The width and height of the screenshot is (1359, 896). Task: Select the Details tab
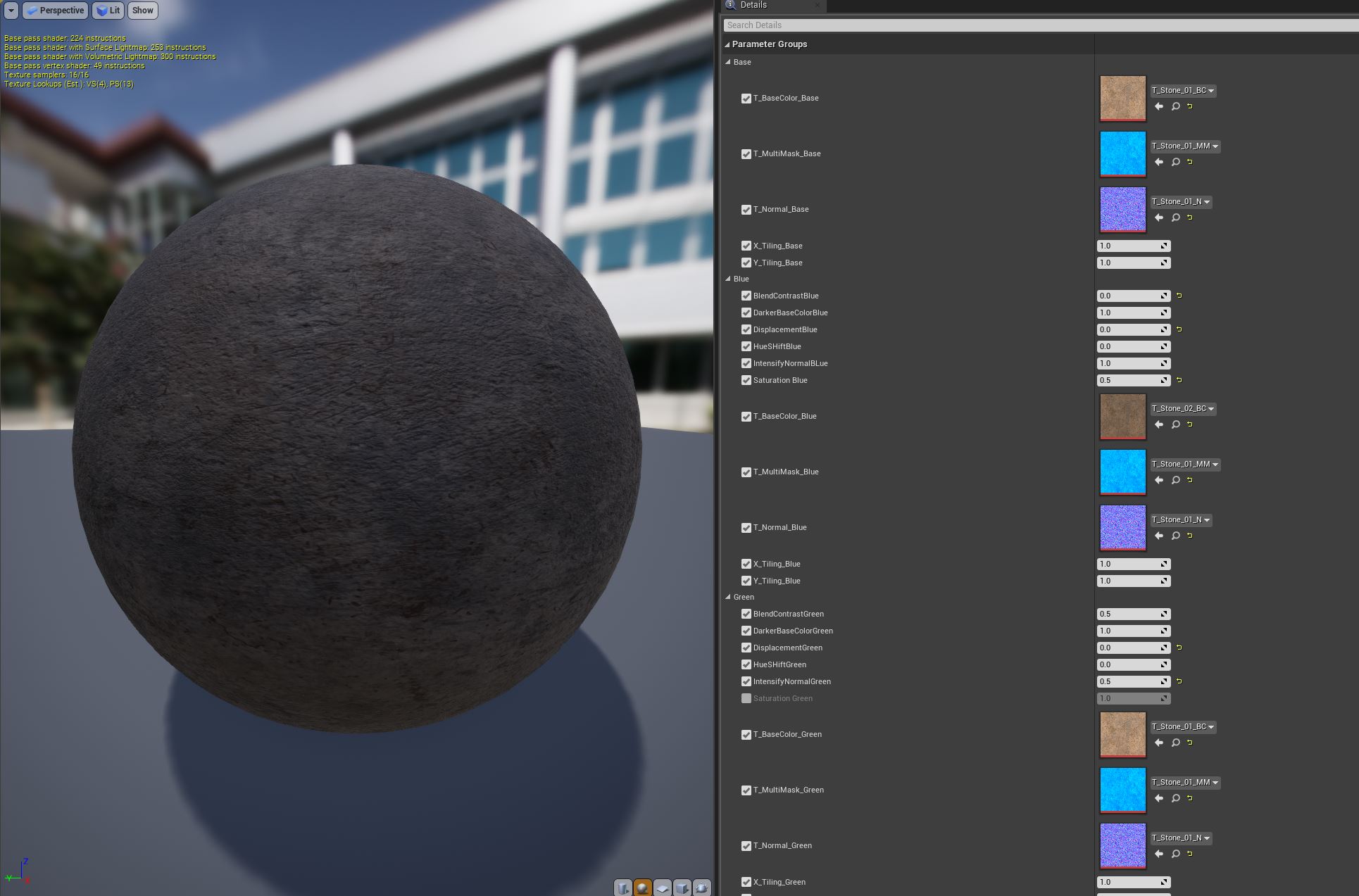click(x=753, y=5)
